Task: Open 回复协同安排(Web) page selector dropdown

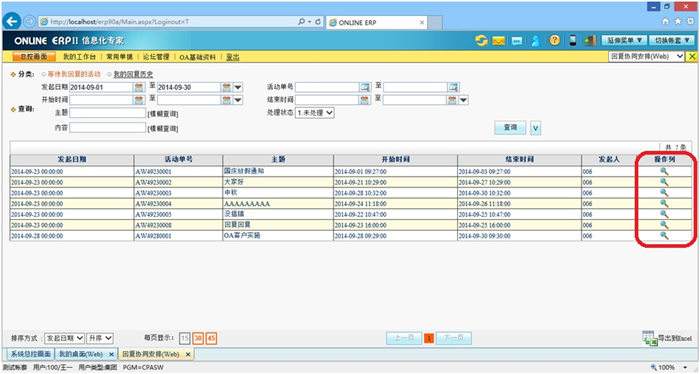Action: (646, 57)
